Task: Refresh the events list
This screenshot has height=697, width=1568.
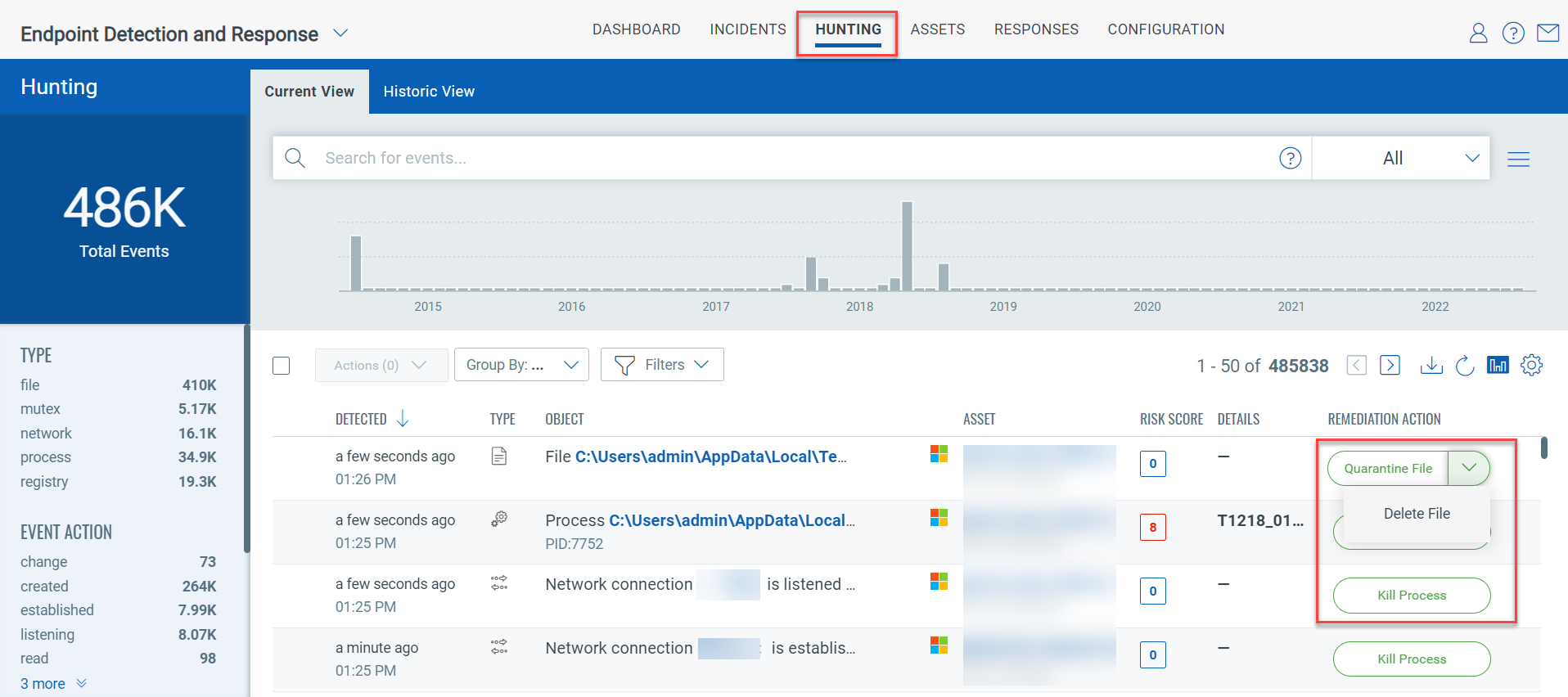Action: tap(1465, 365)
